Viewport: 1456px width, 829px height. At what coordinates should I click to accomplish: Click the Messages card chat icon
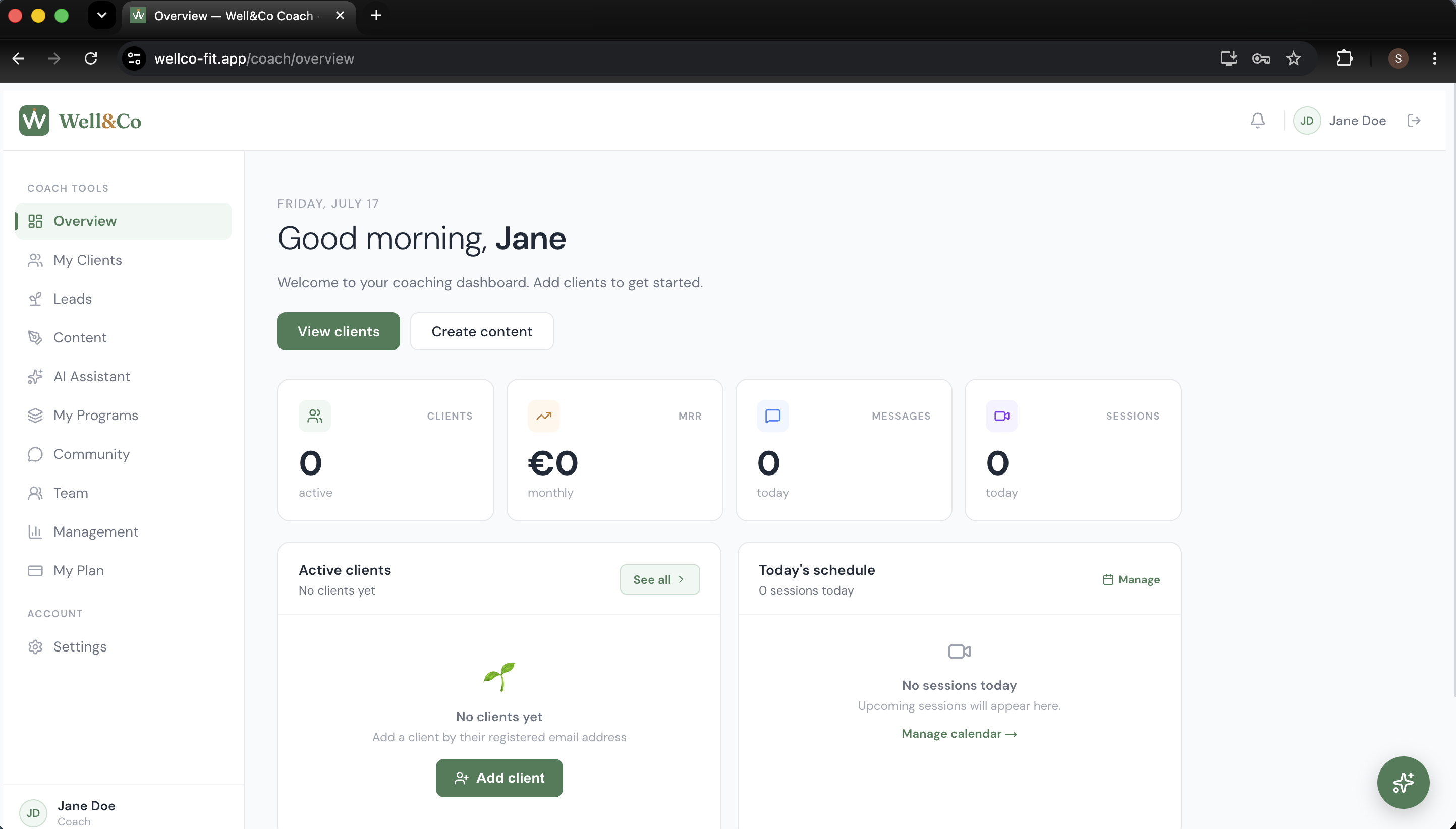[772, 416]
